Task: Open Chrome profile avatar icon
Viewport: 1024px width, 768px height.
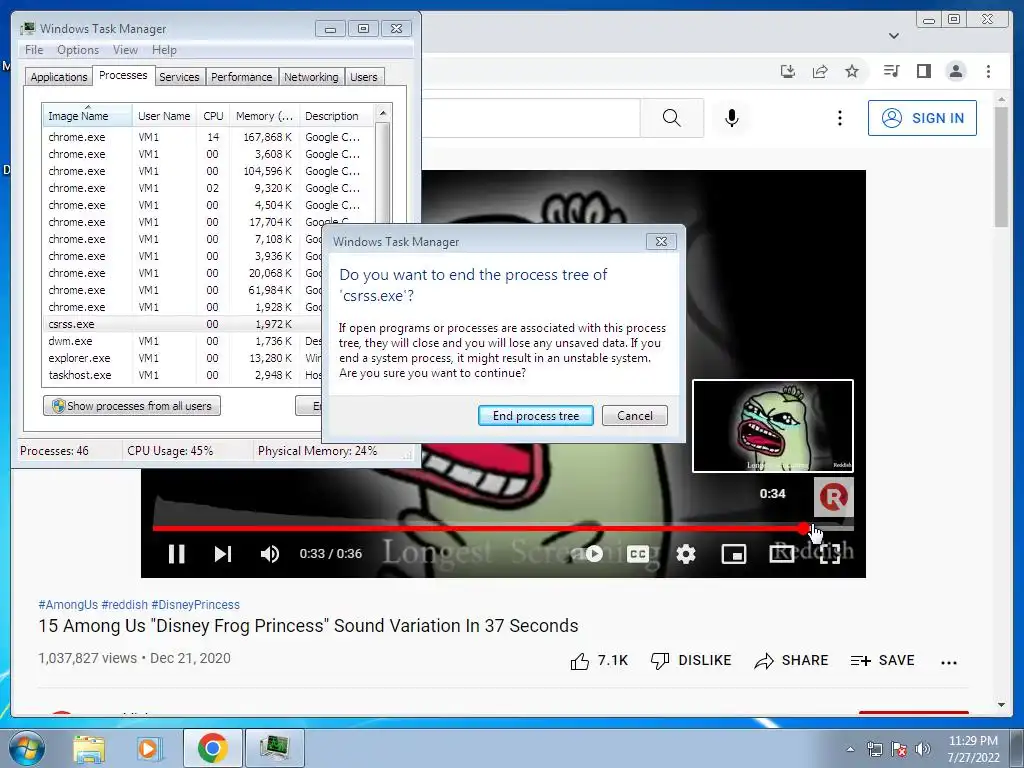Action: click(x=956, y=71)
